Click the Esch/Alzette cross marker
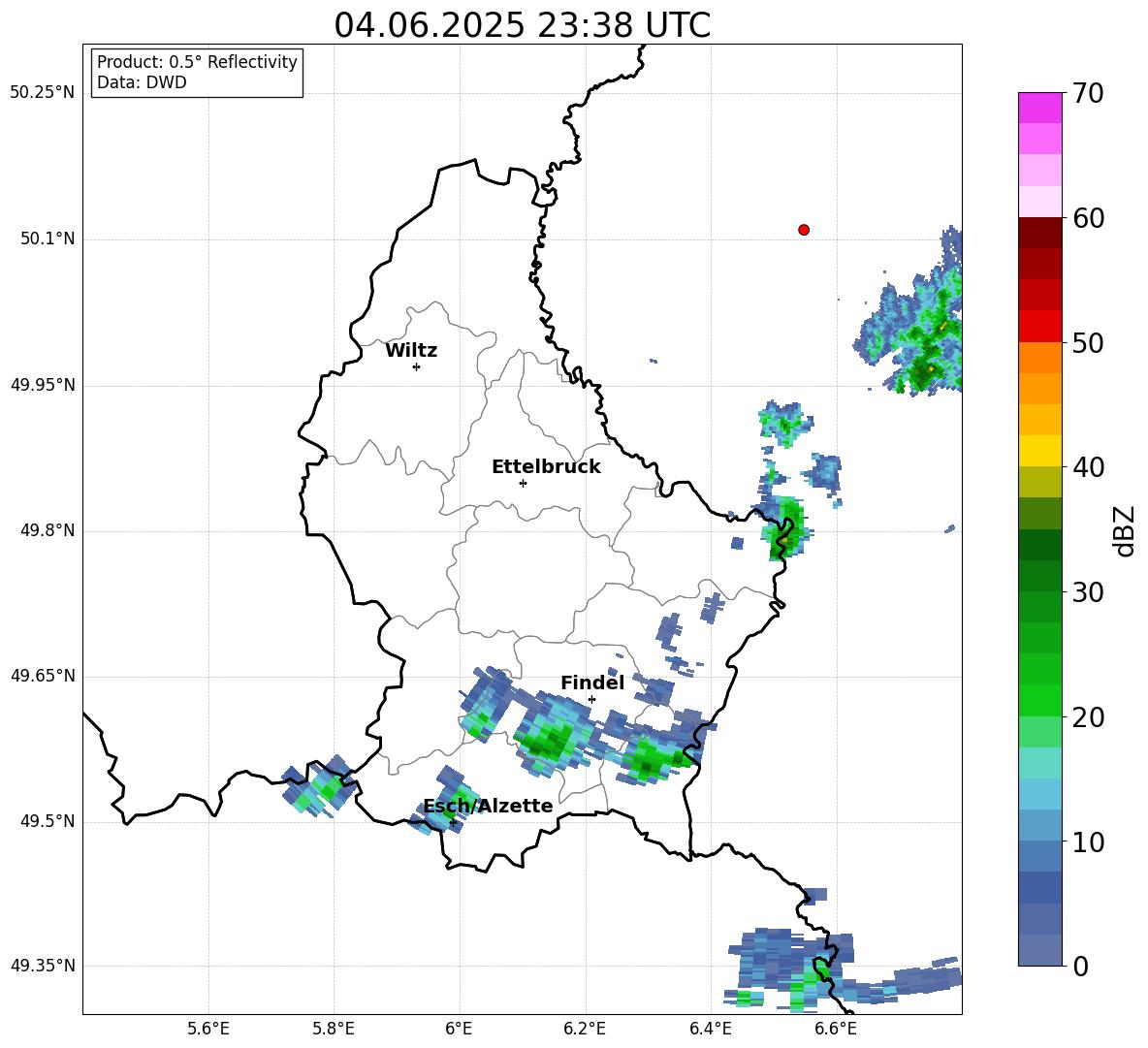This screenshot has width=1148, height=1048. [453, 822]
